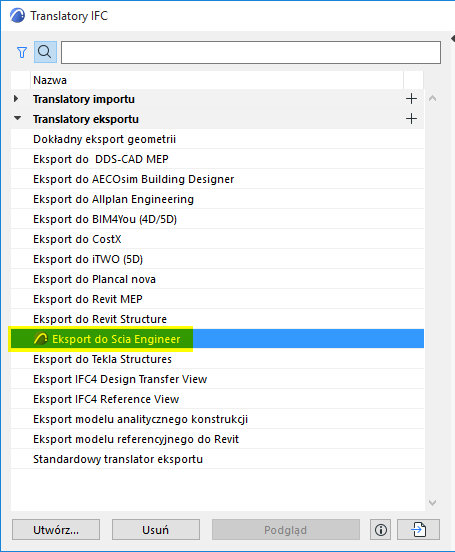The height and width of the screenshot is (552, 455).
Task: Collapse the Translatory eksportu group
Action: coord(17,118)
